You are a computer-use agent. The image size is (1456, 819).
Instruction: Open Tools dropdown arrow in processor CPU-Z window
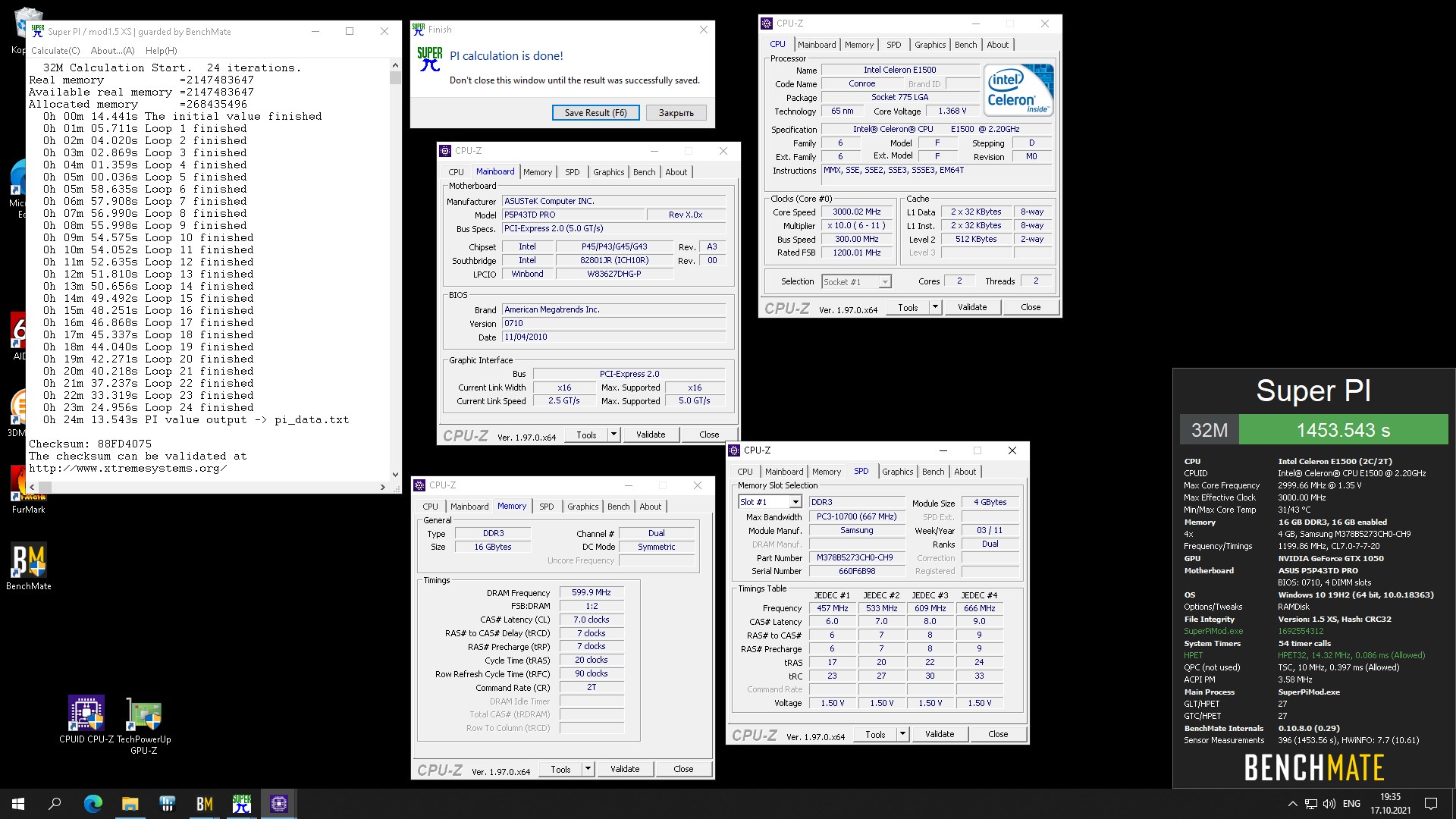[935, 307]
